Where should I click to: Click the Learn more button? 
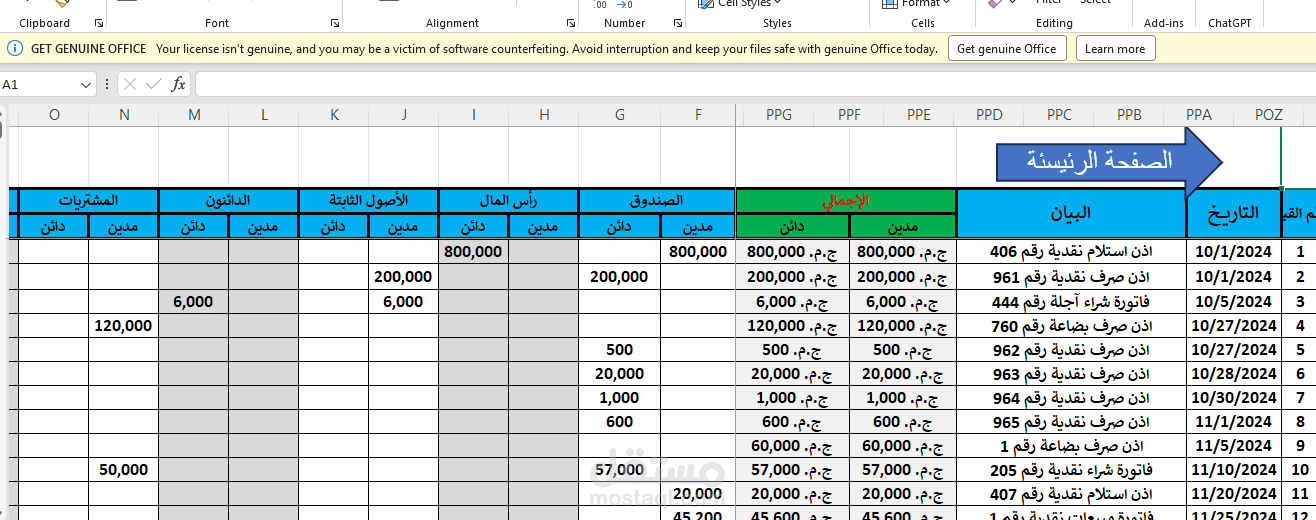(1115, 48)
